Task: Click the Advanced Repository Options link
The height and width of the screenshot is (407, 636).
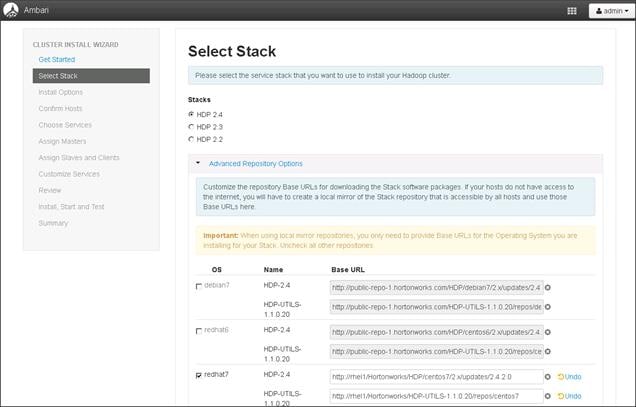Action: (256, 164)
